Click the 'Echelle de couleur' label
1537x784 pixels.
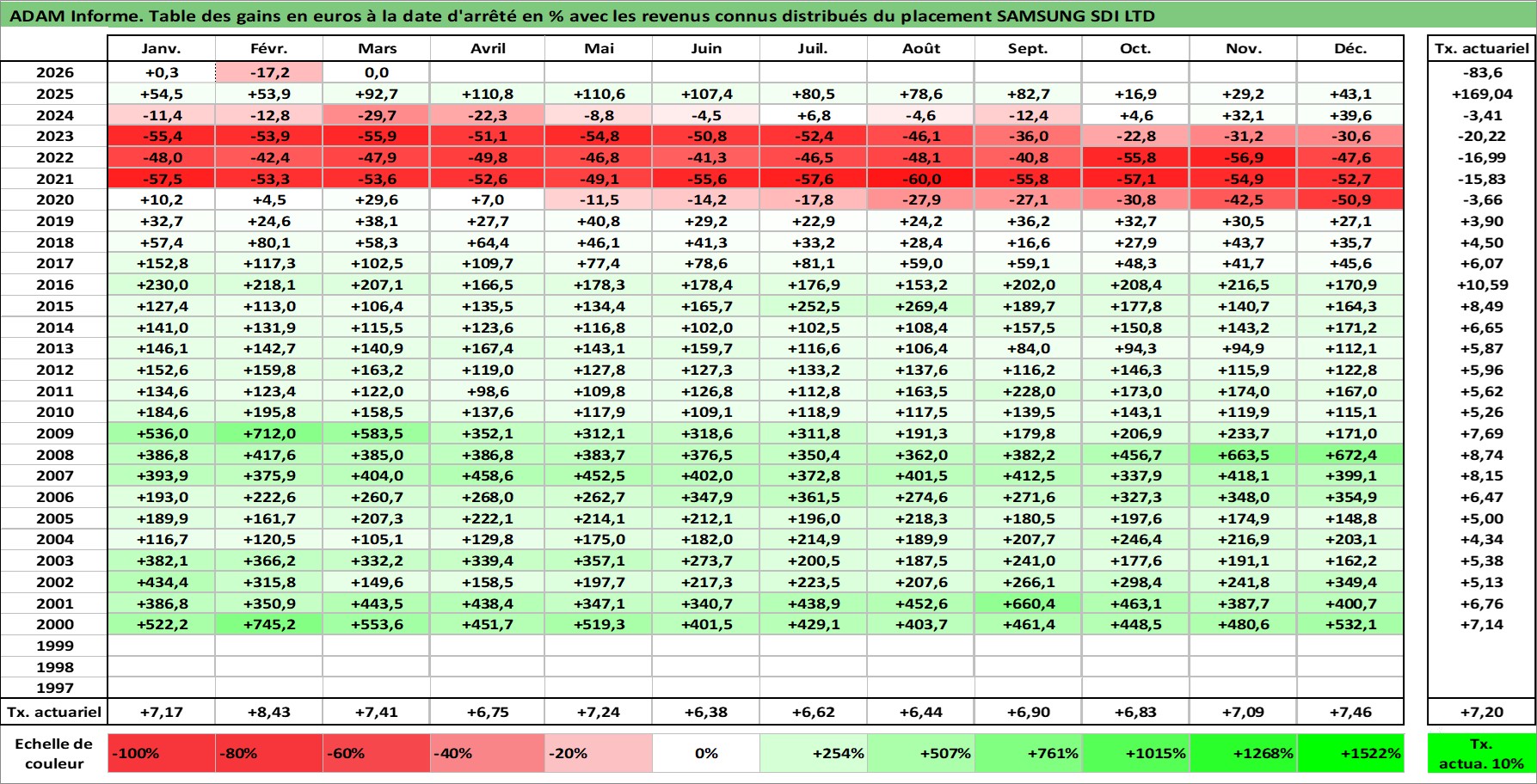click(54, 753)
